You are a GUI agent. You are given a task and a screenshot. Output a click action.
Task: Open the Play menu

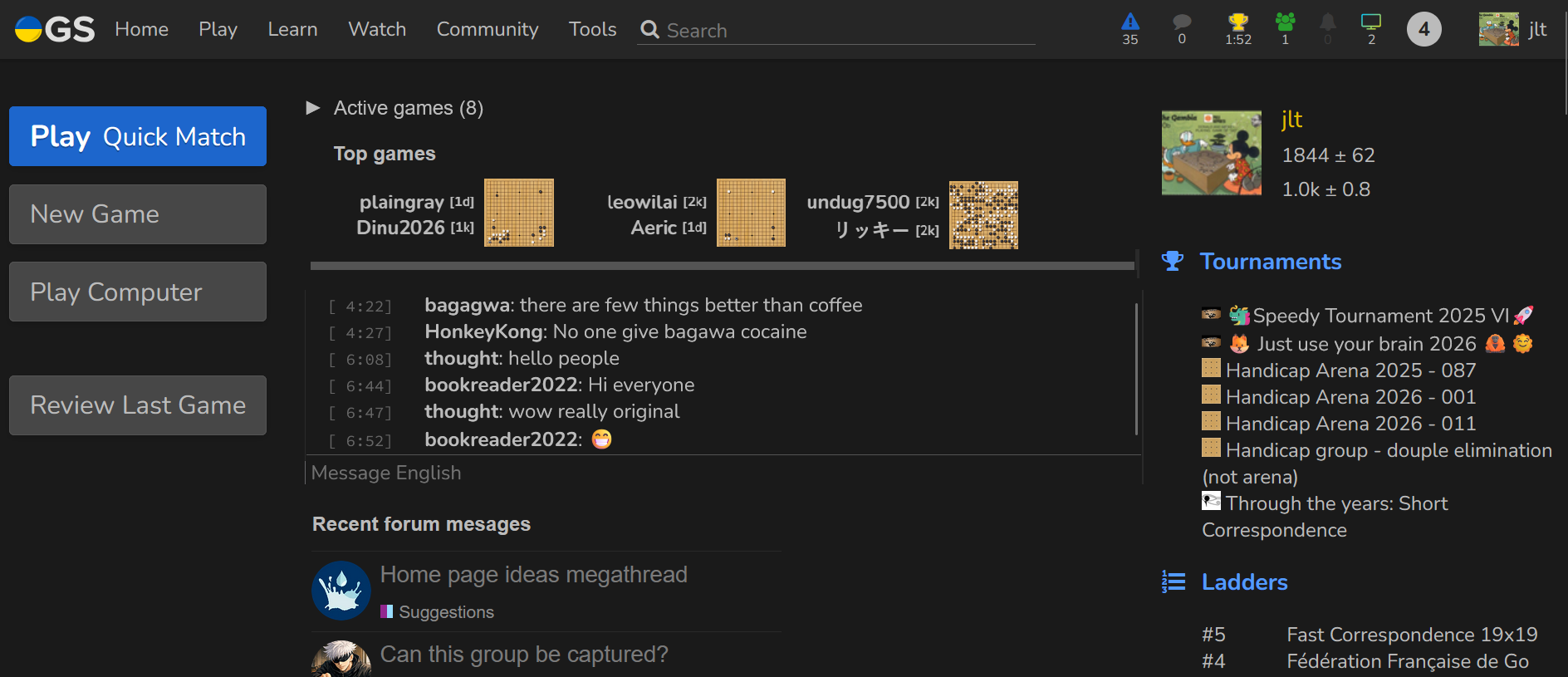(218, 30)
